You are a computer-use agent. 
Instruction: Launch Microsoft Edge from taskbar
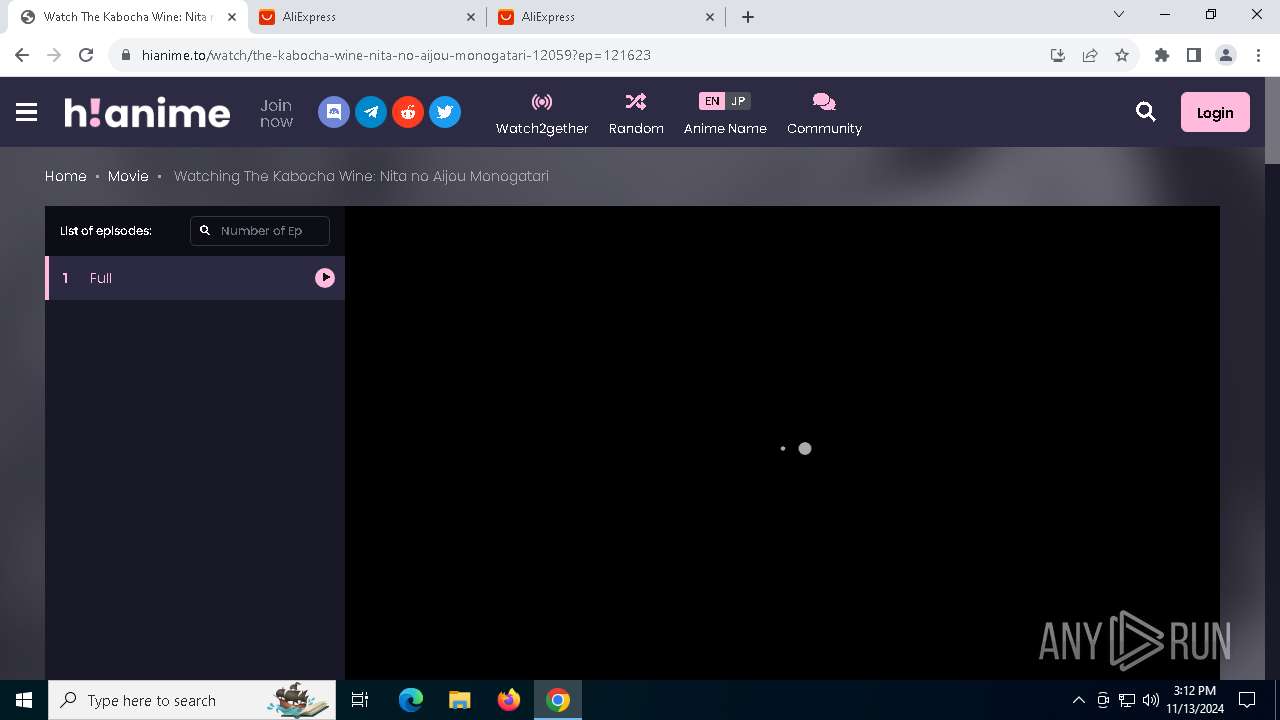point(411,700)
